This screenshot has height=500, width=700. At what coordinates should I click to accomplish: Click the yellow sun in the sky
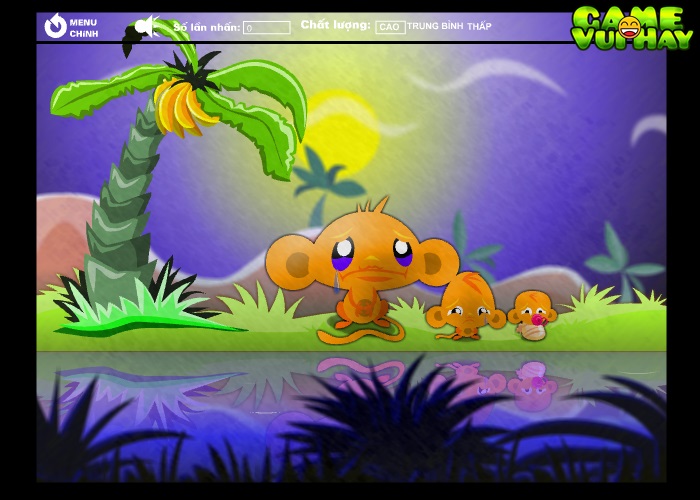[x=342, y=134]
